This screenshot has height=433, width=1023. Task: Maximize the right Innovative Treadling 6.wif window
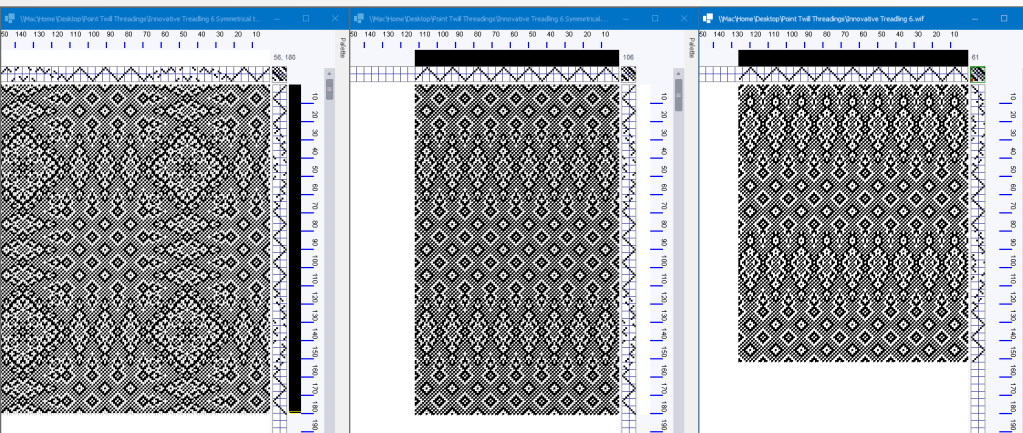pyautogui.click(x=1003, y=18)
